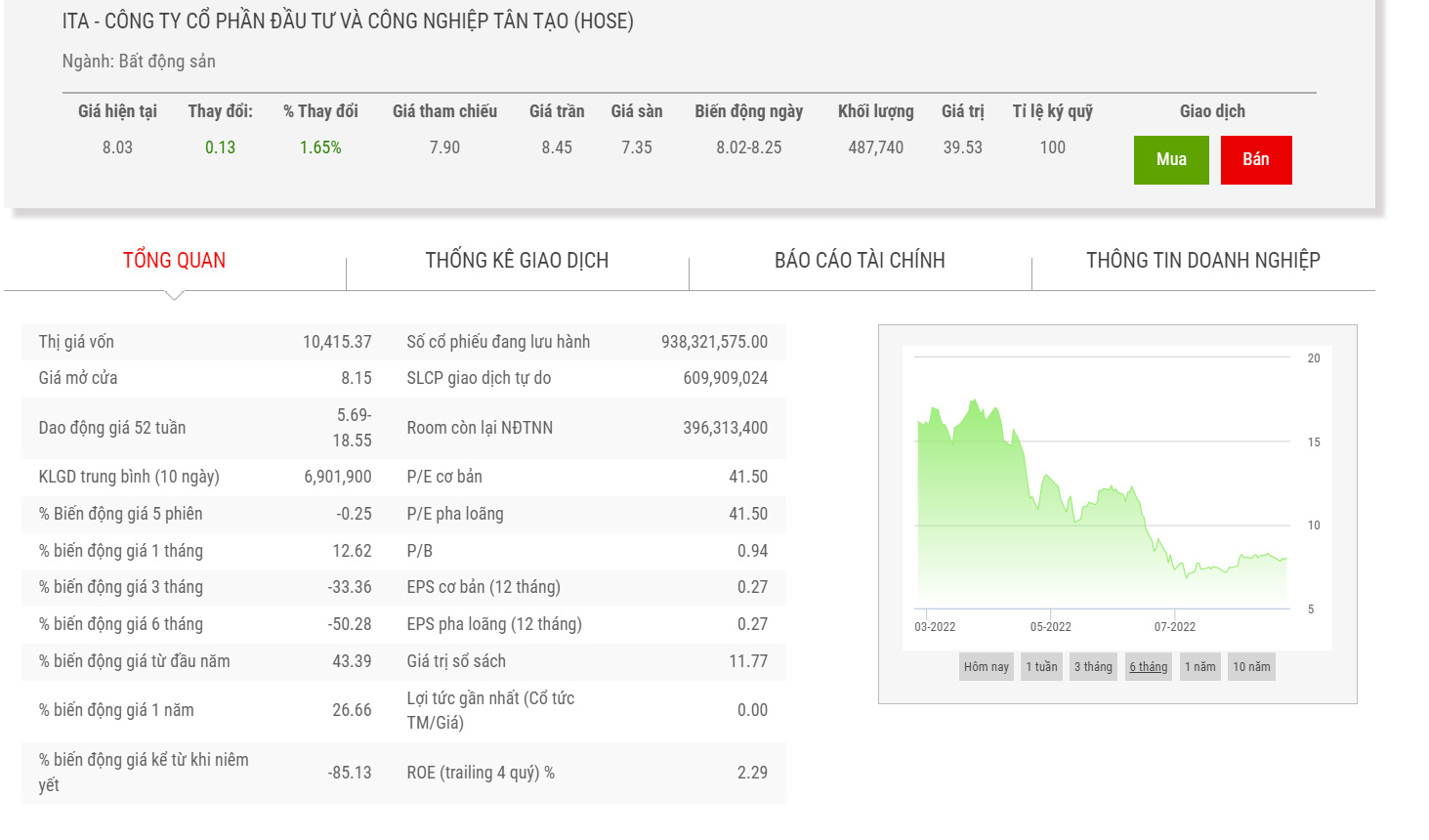The height and width of the screenshot is (840, 1429).
Task: Select the Thị giá vốn row label
Action: [76, 342]
